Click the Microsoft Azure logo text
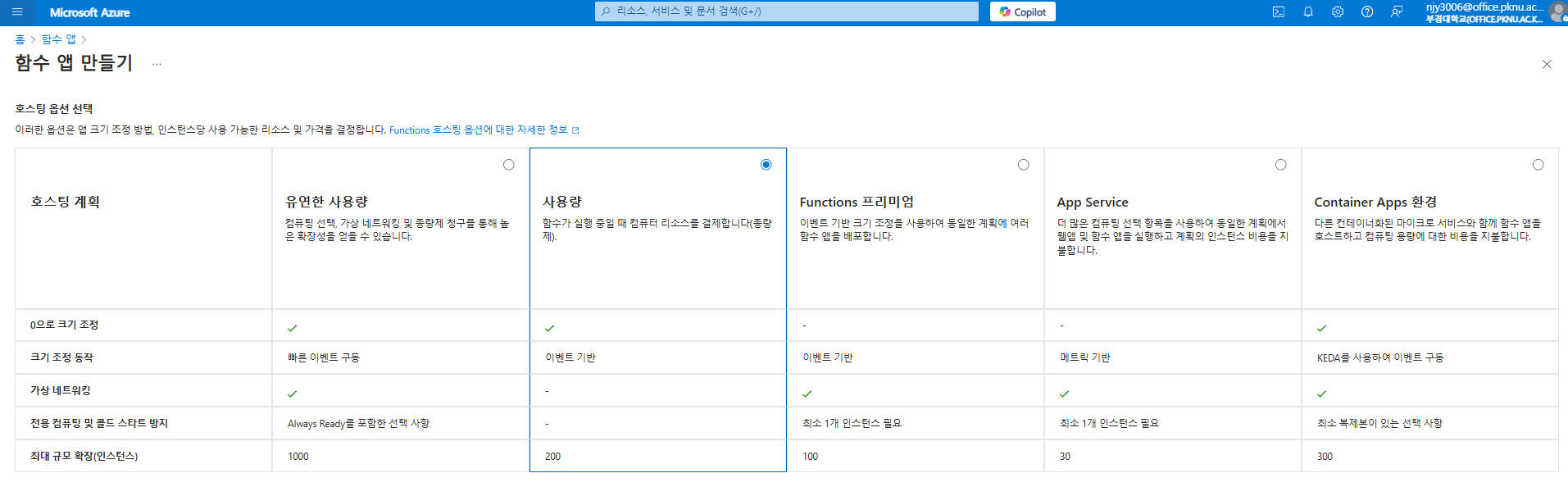The image size is (1568, 496). coord(89,12)
